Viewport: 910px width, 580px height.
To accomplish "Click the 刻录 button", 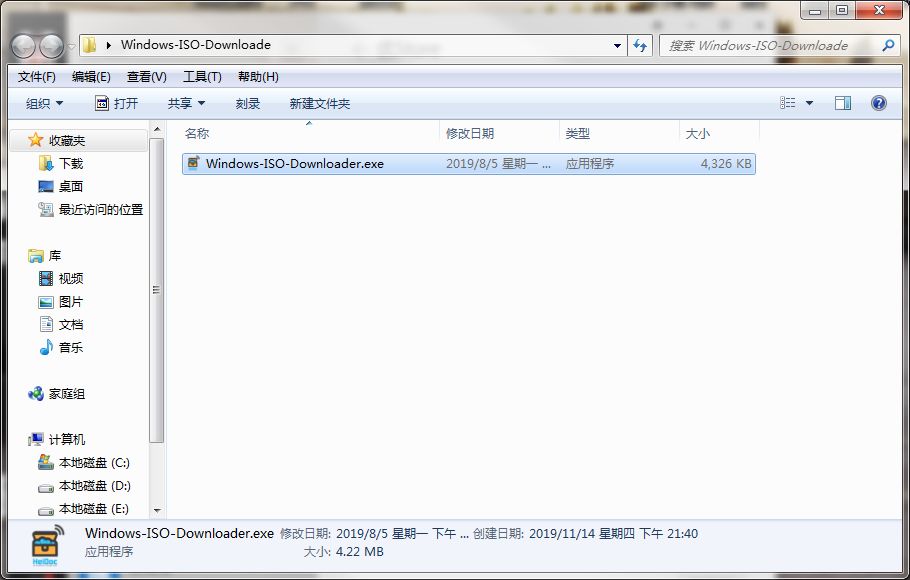I will 248,103.
